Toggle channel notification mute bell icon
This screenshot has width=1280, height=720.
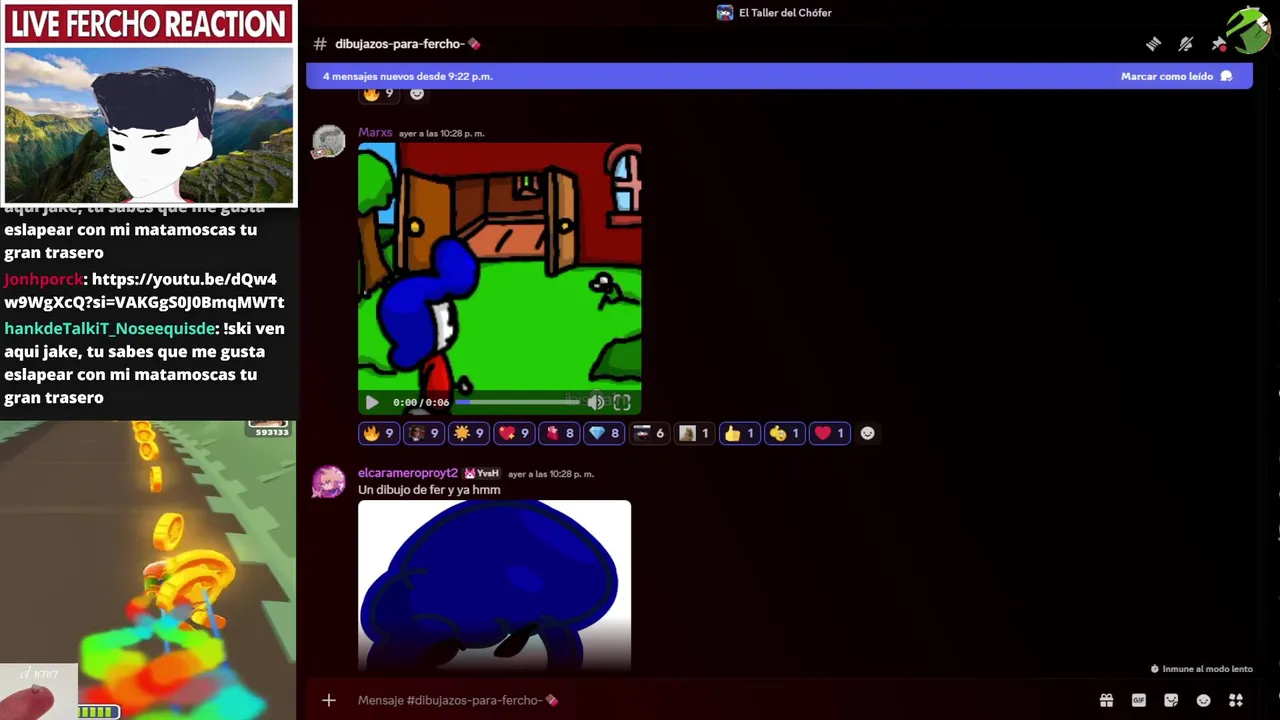tap(1186, 44)
